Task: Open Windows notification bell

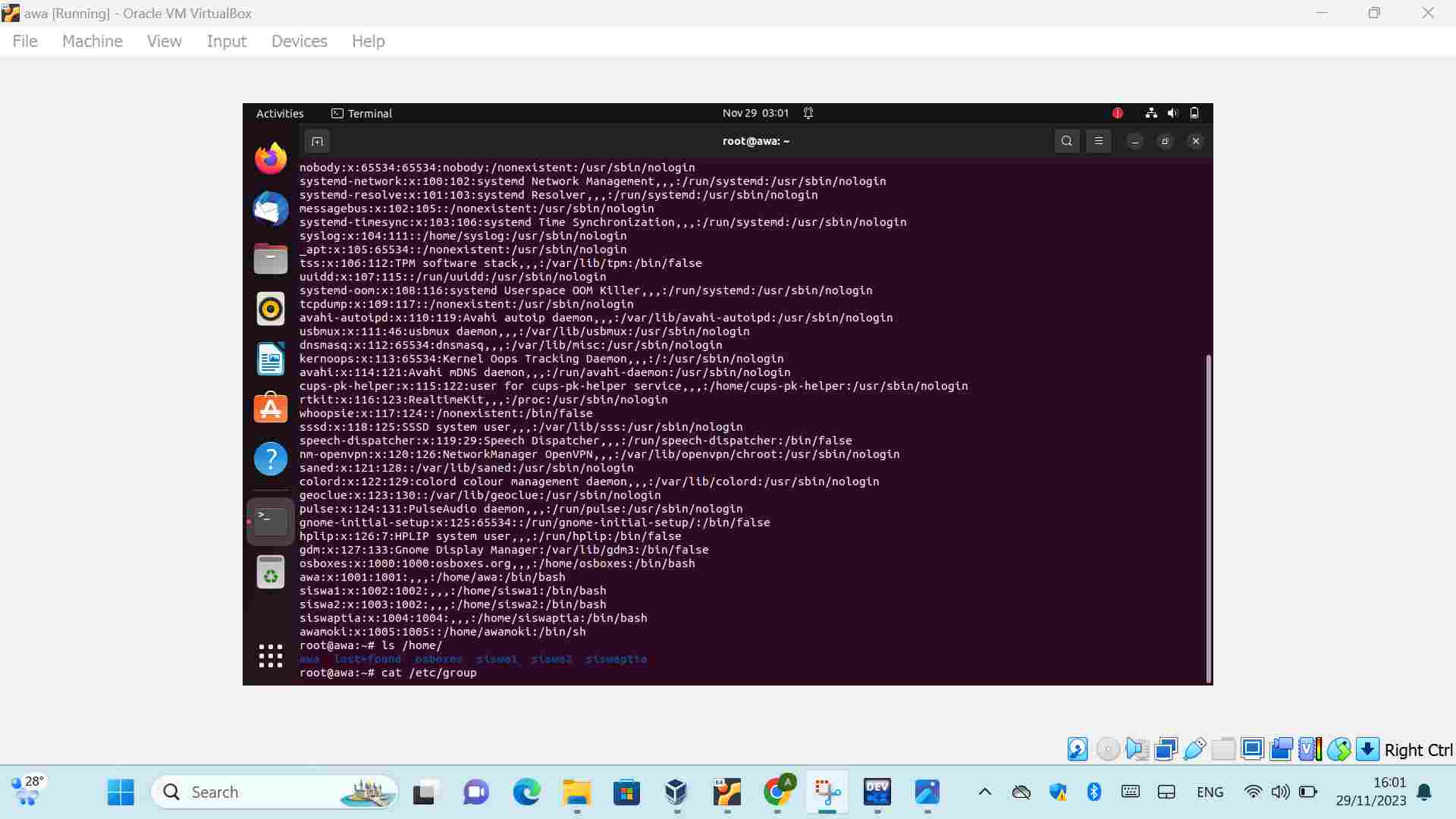Action: [1425, 792]
